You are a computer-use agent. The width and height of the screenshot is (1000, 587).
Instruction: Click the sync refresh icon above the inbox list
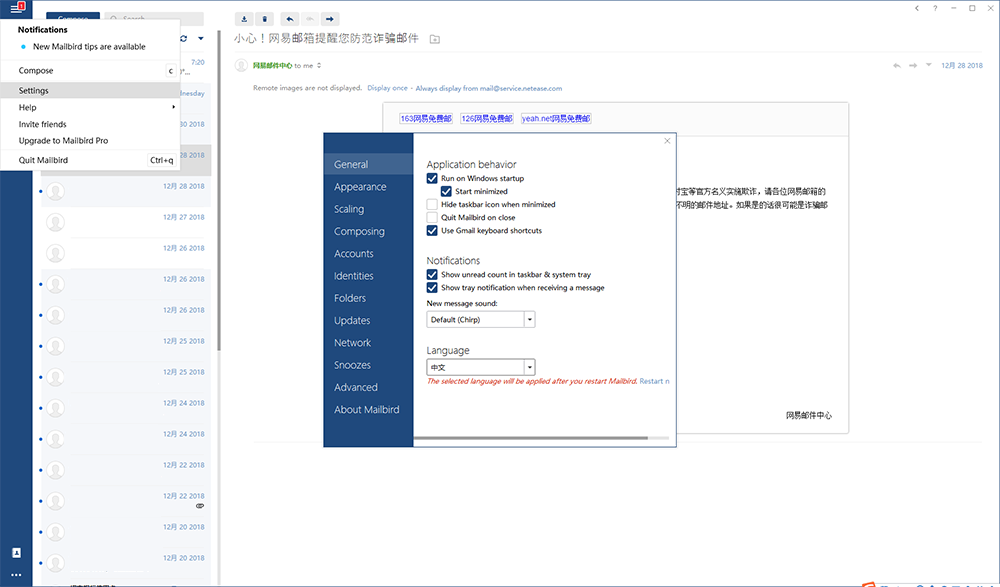coord(184,39)
